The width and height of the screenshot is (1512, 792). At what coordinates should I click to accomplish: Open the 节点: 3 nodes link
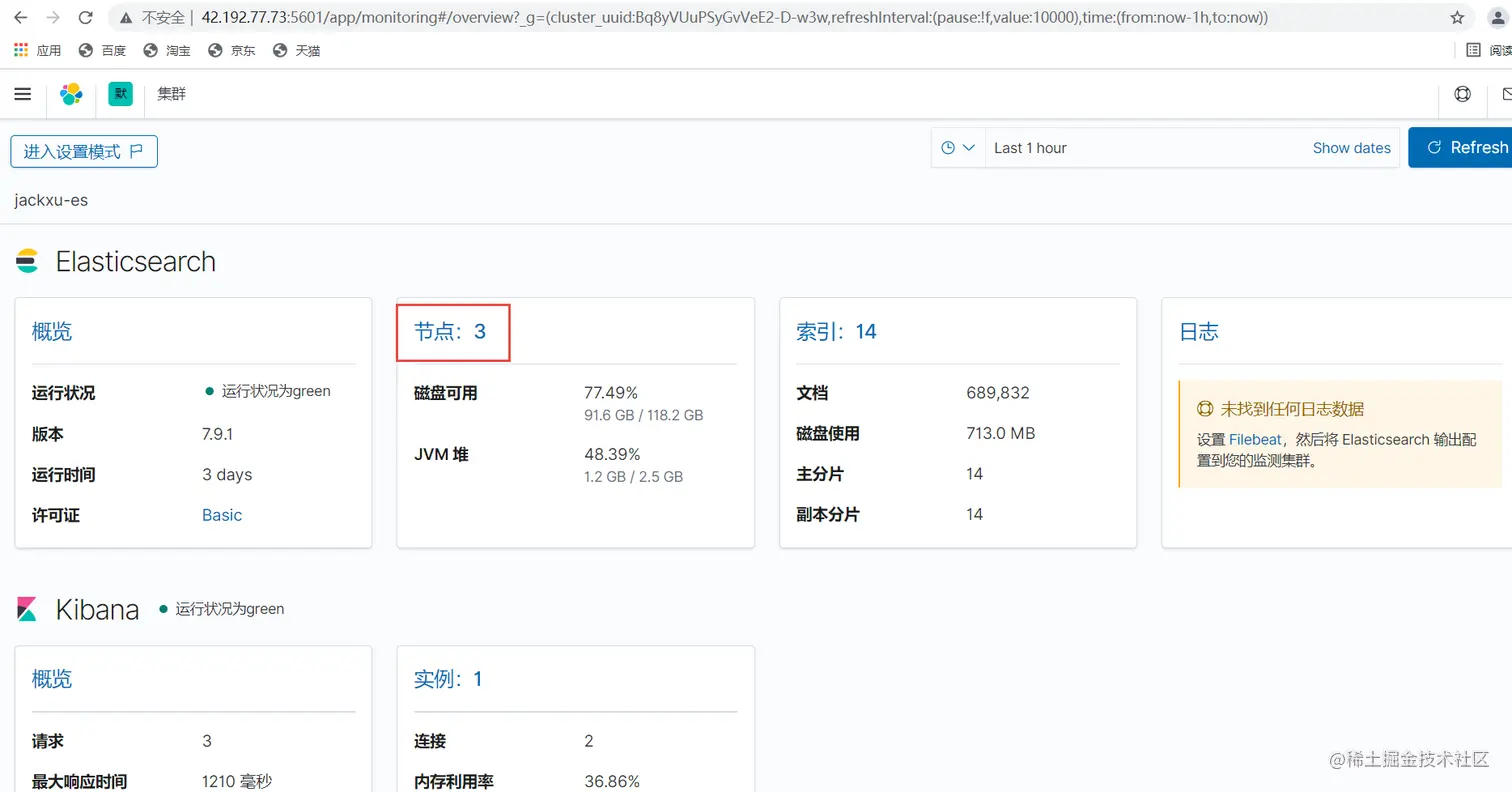[x=450, y=331]
